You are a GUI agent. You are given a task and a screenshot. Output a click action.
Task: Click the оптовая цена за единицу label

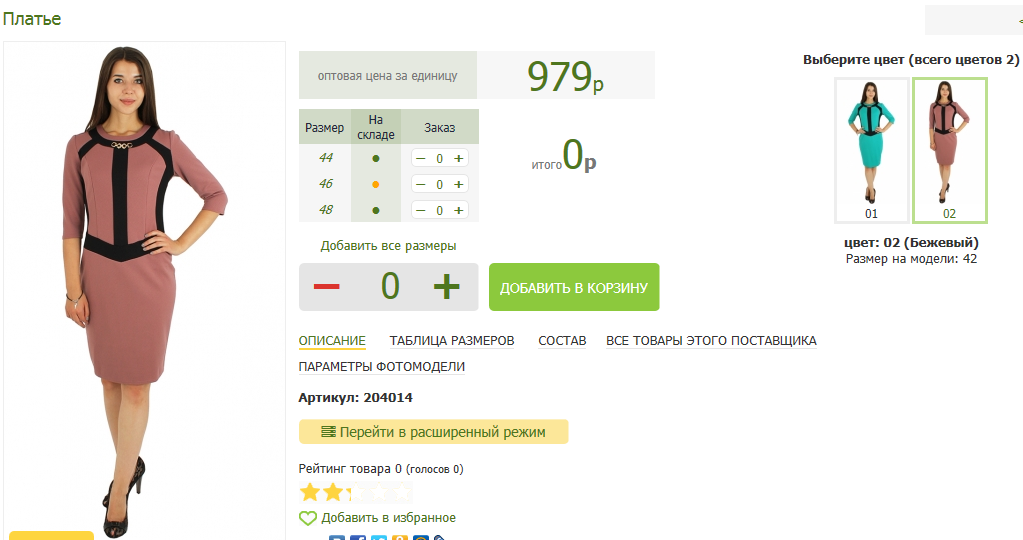(388, 76)
